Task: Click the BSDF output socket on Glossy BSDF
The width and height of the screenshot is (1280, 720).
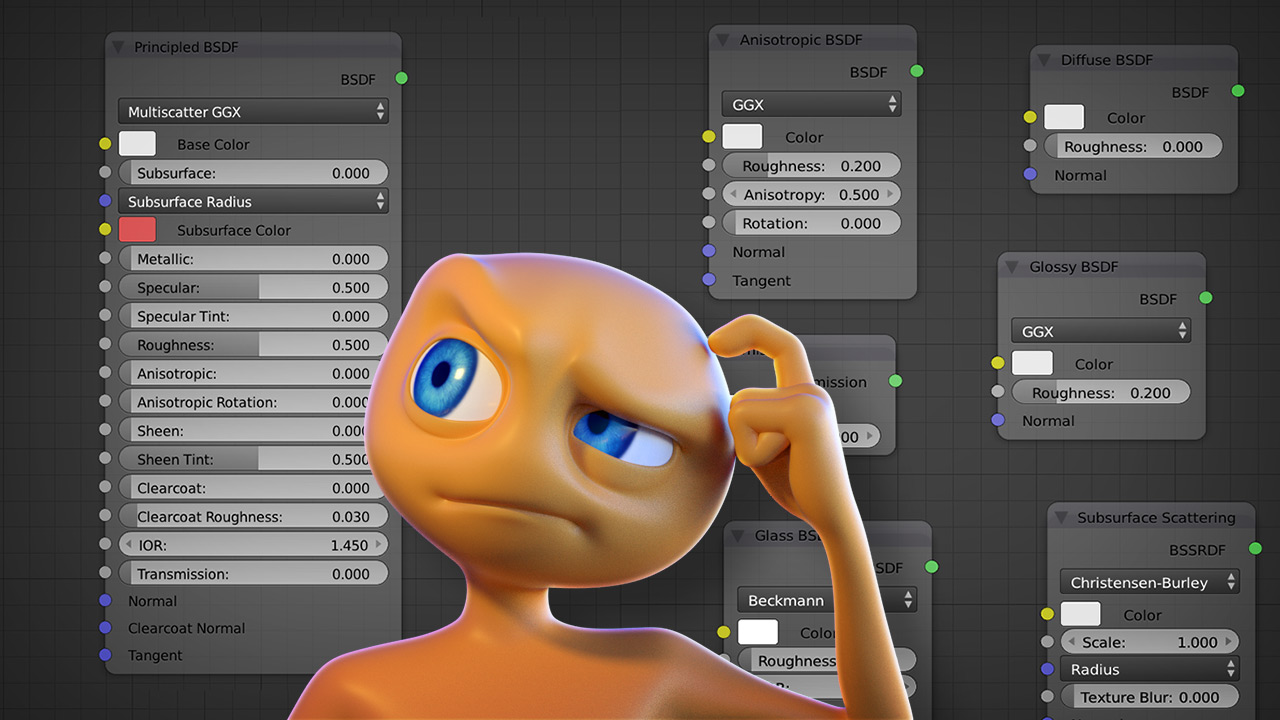Action: 1205,298
